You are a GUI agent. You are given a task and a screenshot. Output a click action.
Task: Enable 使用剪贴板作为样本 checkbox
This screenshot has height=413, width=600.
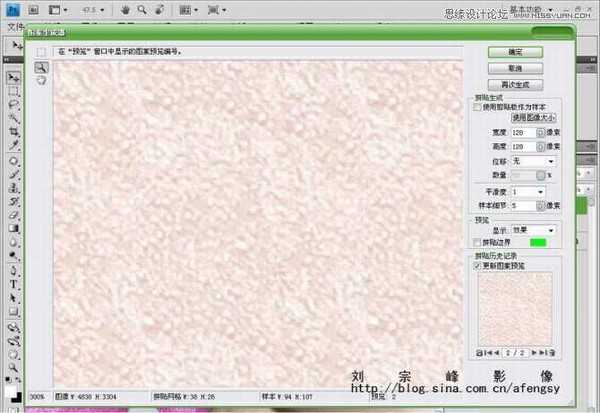[x=478, y=105]
